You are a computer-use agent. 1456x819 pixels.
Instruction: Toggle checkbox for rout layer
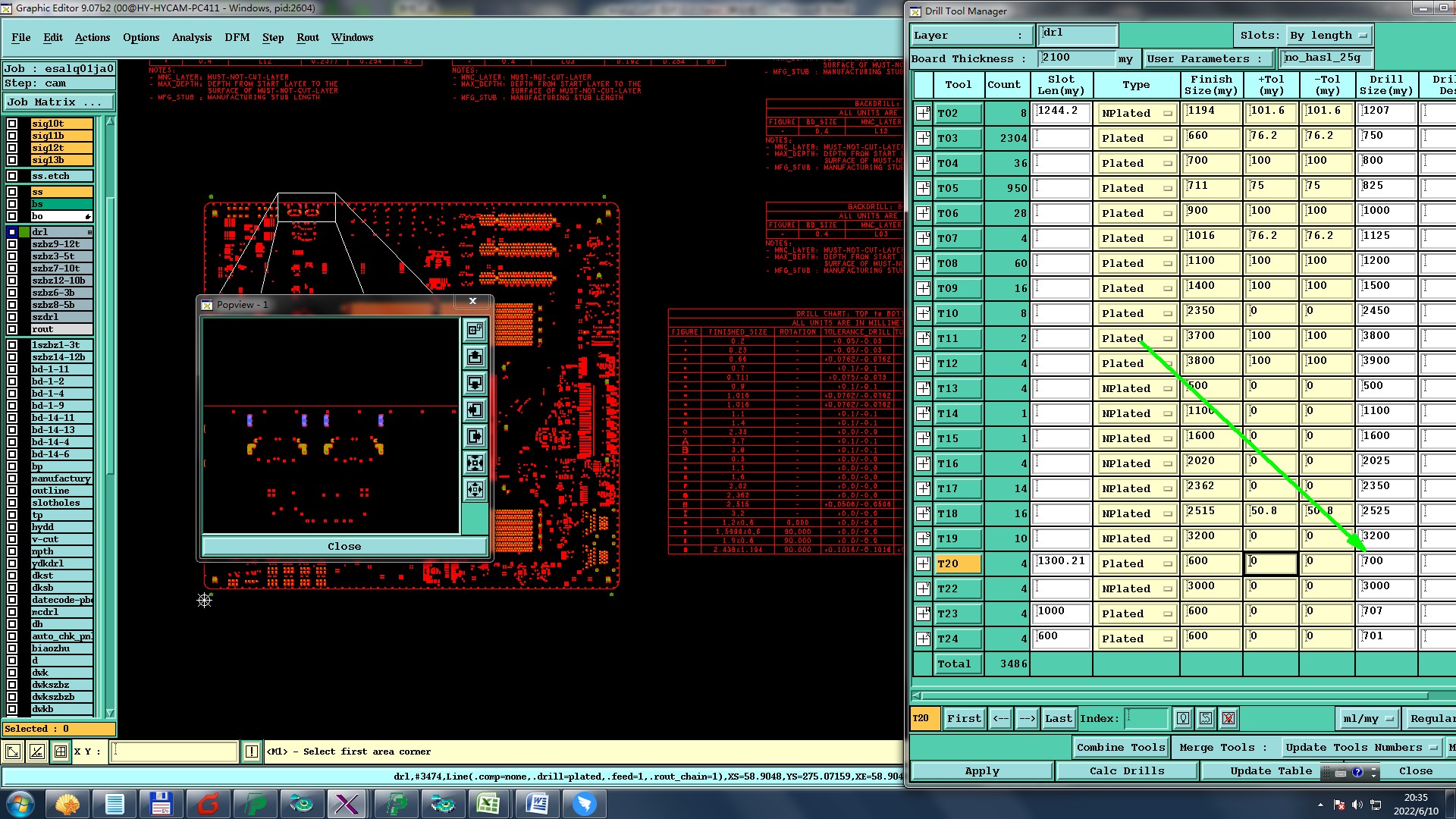click(x=12, y=329)
